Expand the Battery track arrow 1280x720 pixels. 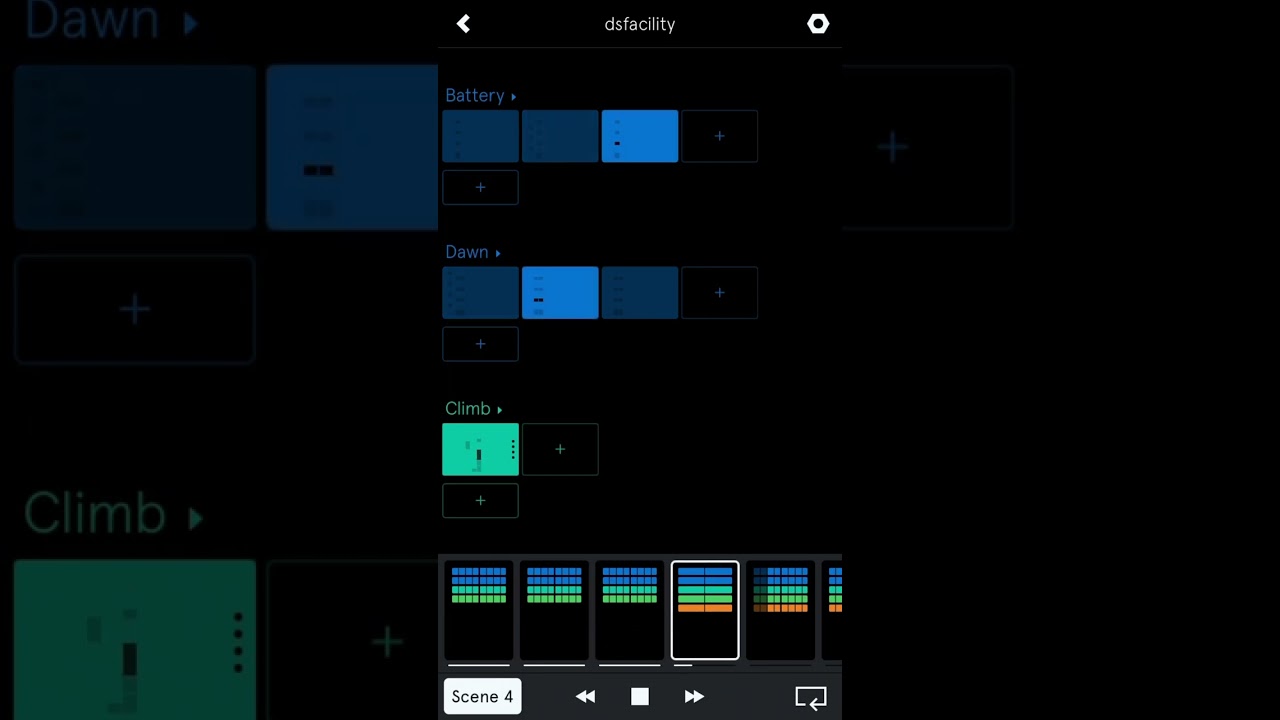tap(514, 97)
